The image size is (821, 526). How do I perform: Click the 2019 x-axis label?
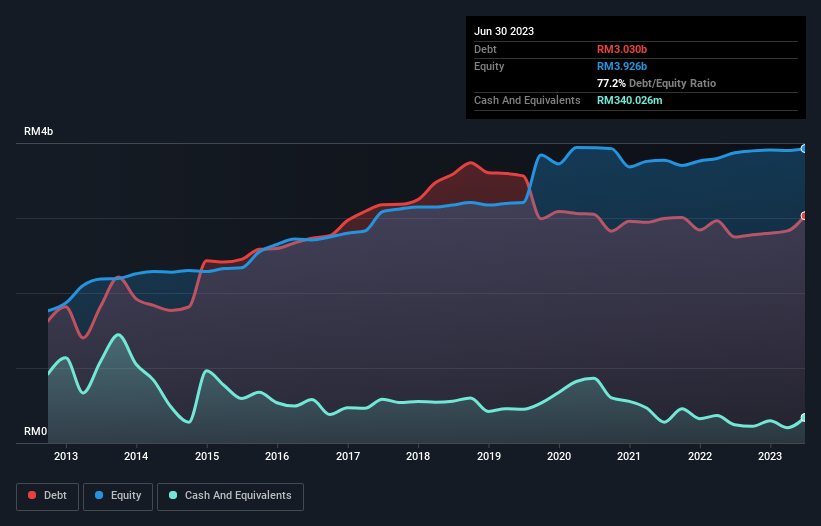[489, 456]
